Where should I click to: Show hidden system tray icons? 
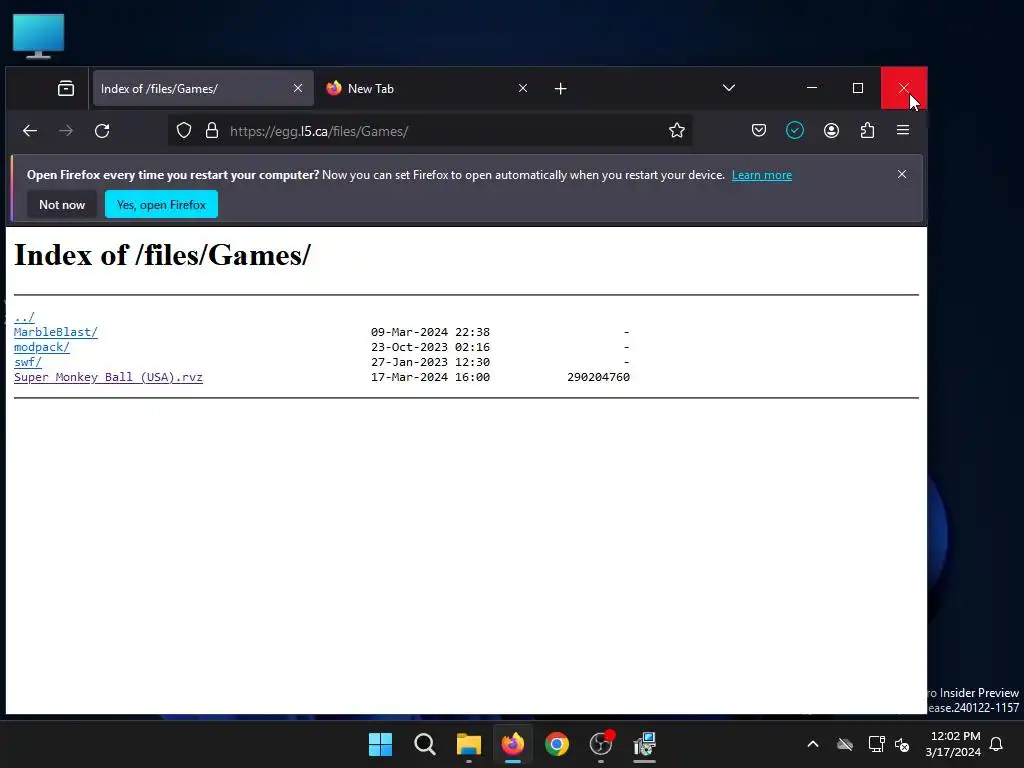tap(813, 744)
